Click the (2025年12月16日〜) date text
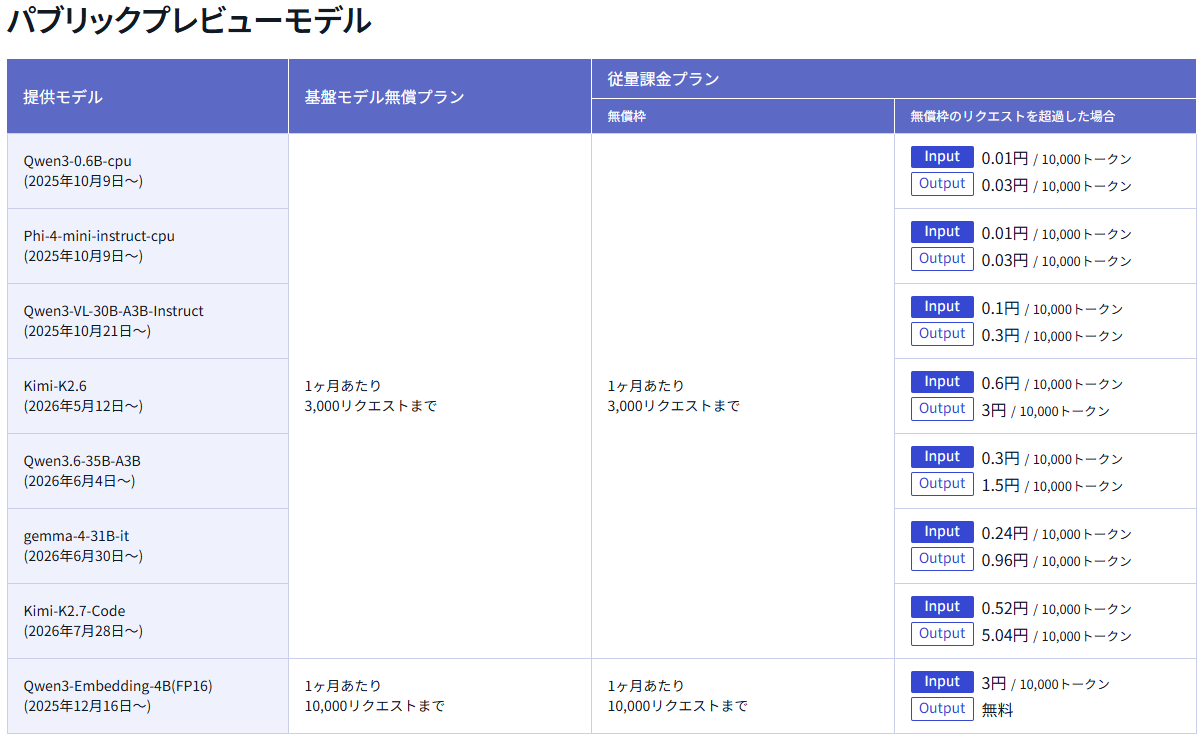Viewport: 1203px width, 739px height. pyautogui.click(x=87, y=706)
